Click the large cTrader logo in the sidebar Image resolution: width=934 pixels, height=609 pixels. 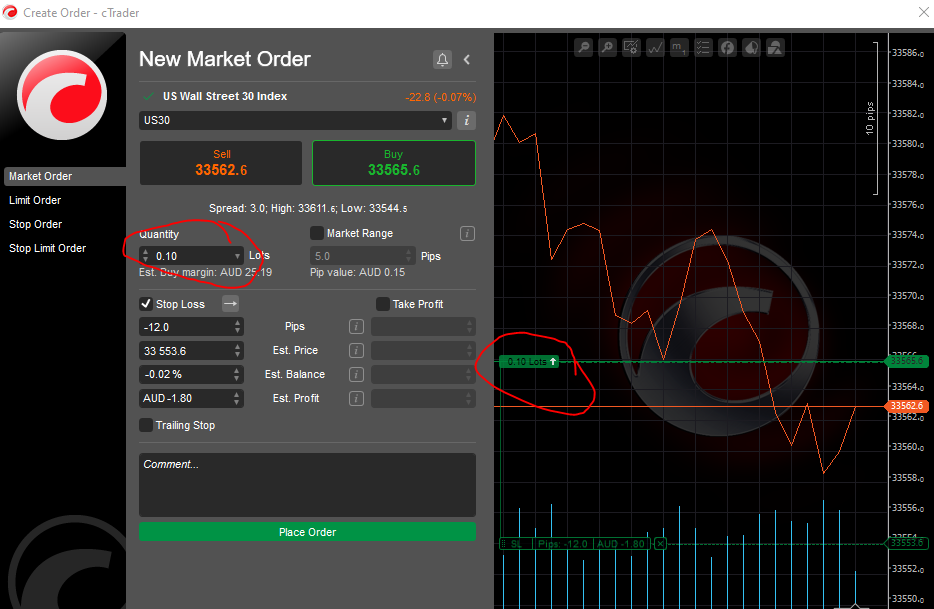click(x=62, y=95)
